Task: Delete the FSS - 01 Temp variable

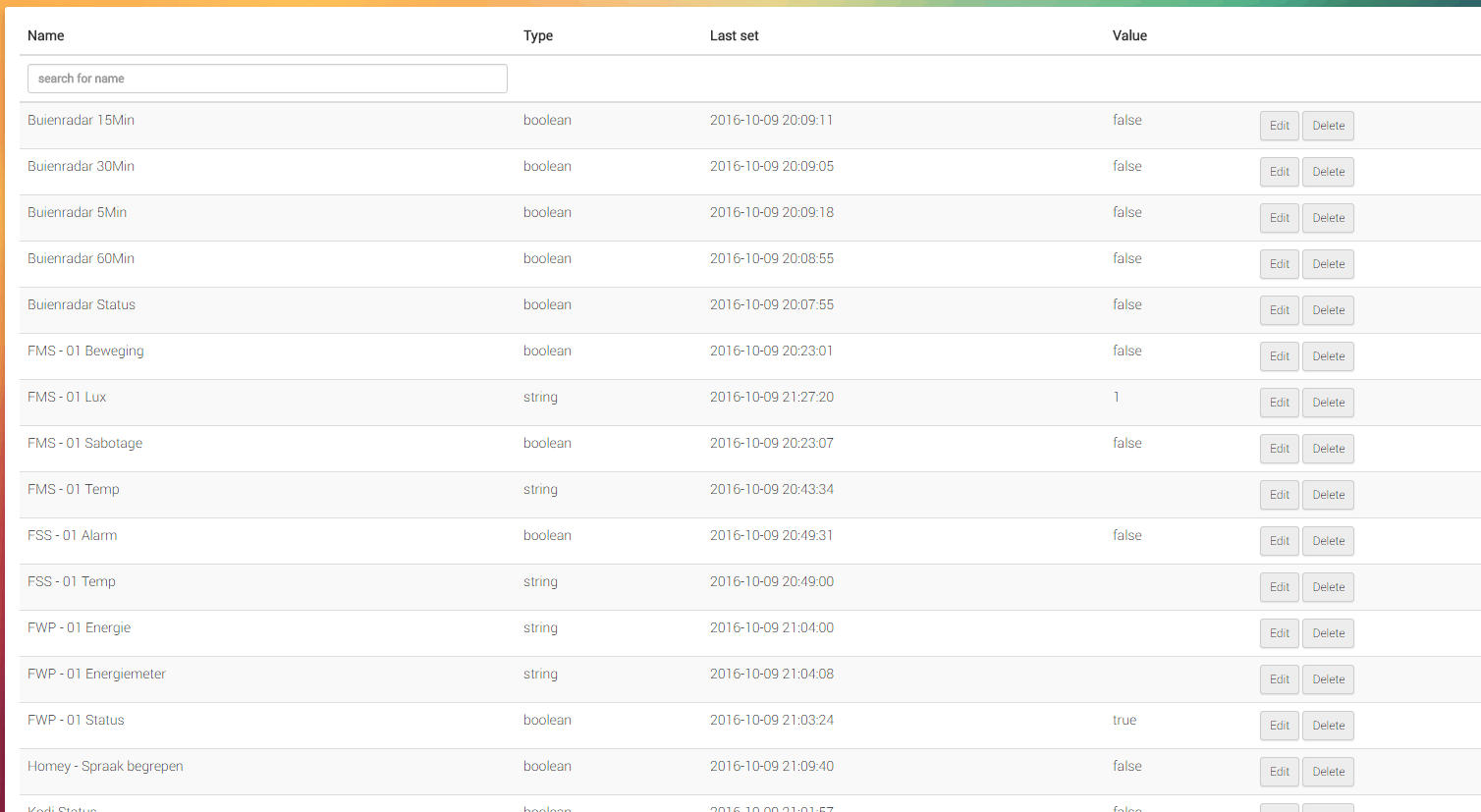Action: [1329, 587]
